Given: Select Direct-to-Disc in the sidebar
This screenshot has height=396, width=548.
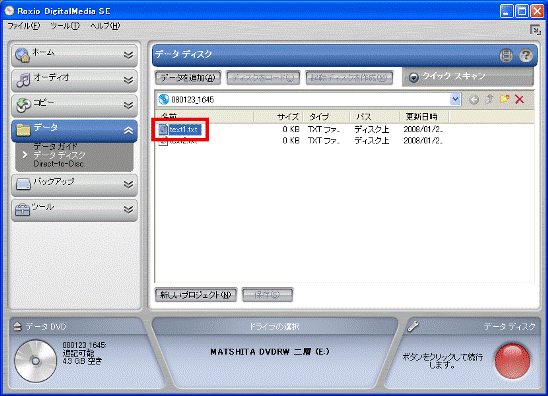Looking at the screenshot, I should point(59,164).
